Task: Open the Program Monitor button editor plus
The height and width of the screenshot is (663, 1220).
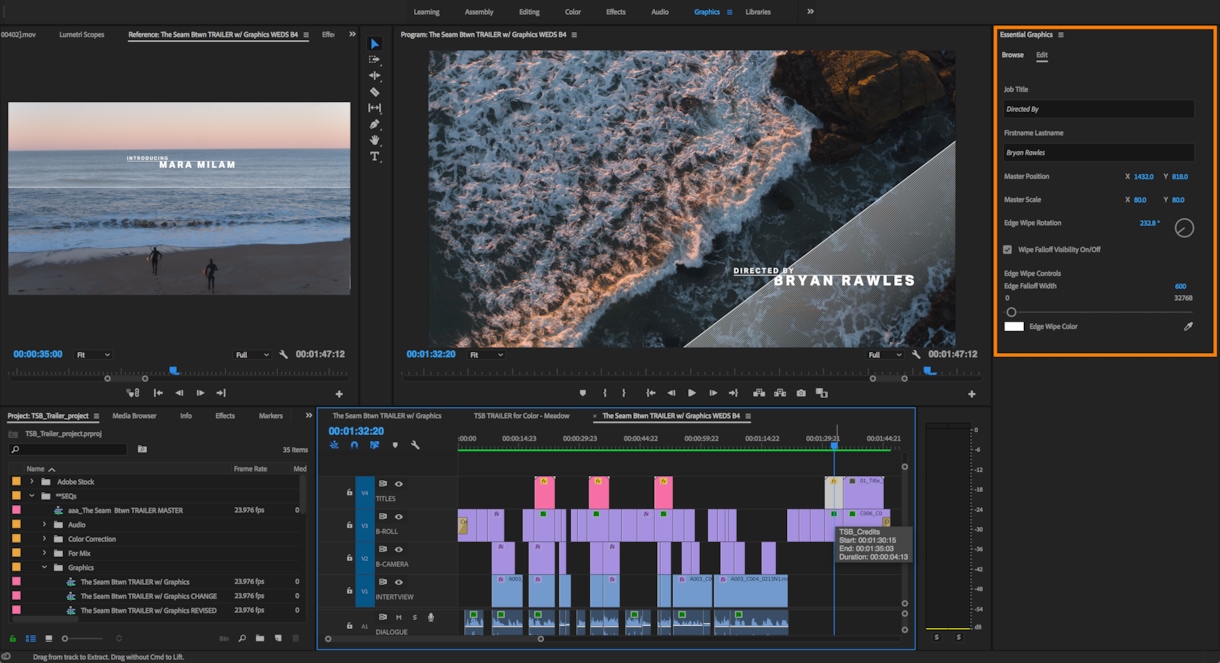Action: (972, 394)
